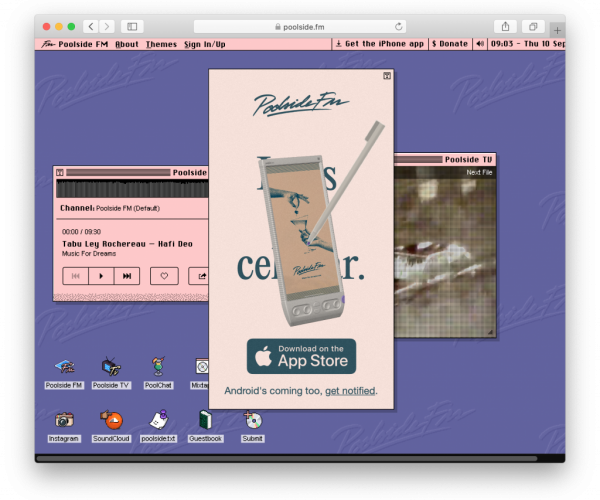Go back with Safari back arrow
This screenshot has height=500, width=600.
point(91,26)
